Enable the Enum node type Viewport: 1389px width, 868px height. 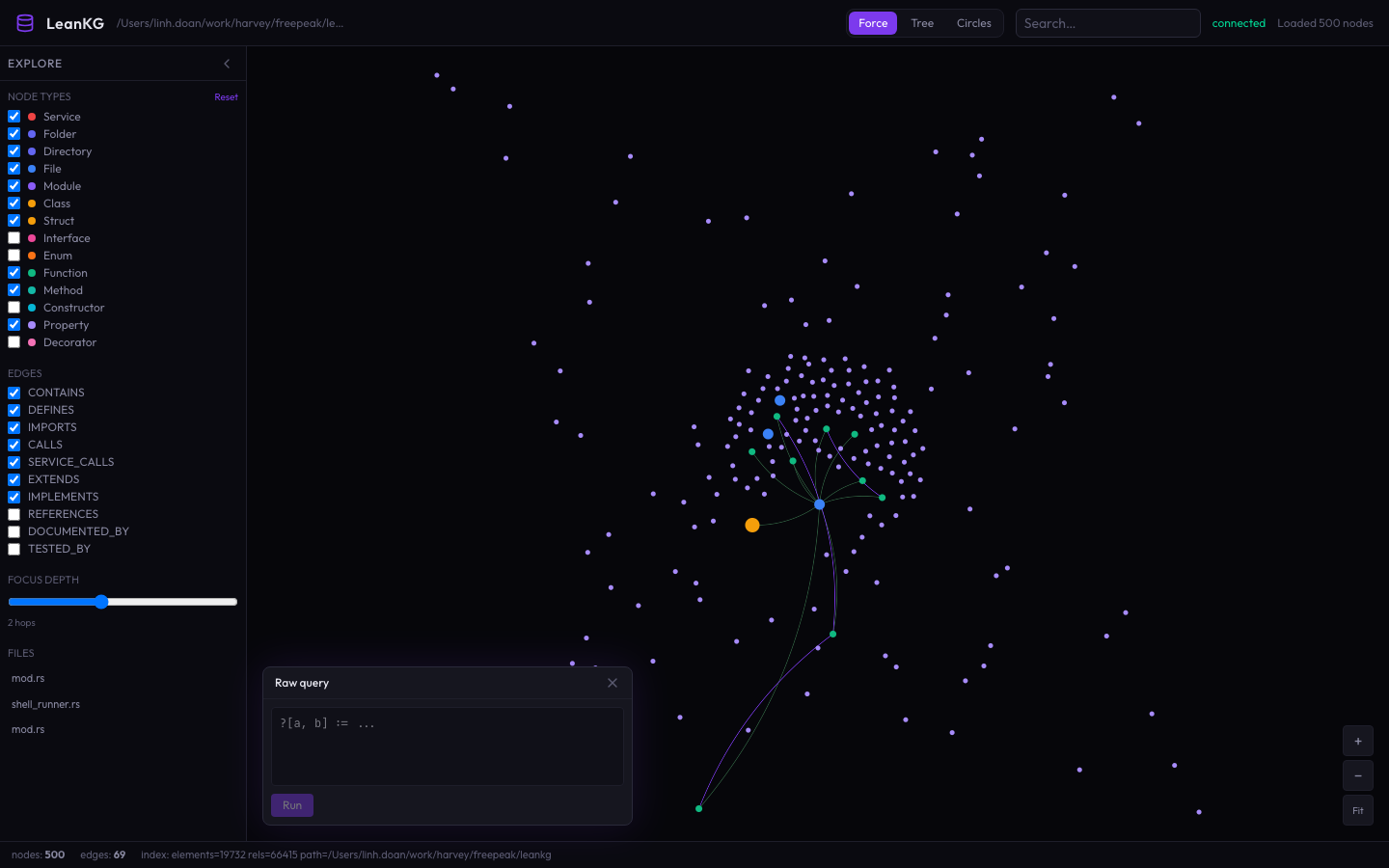click(x=14, y=256)
